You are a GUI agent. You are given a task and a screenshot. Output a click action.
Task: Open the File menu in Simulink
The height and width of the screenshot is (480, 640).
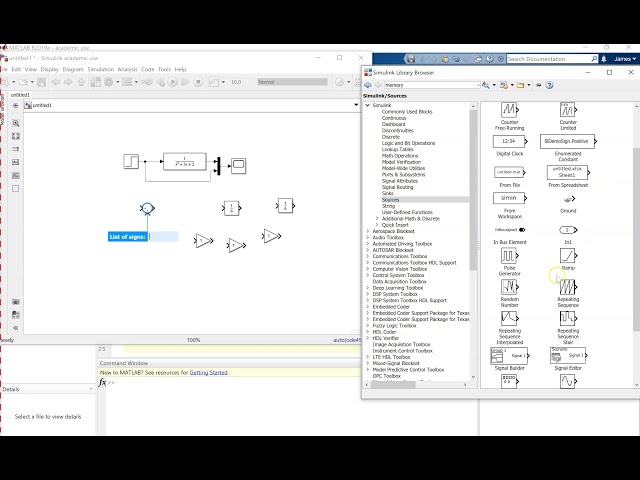pyautogui.click(x=4, y=69)
